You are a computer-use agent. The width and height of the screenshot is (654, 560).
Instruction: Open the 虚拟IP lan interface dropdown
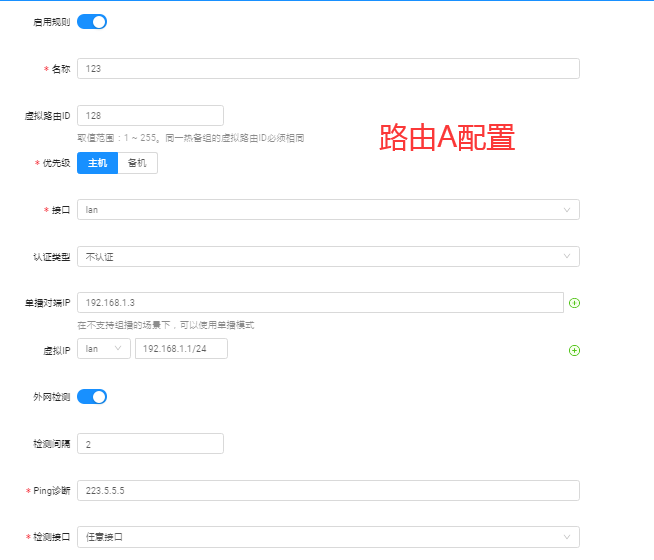[x=104, y=349]
